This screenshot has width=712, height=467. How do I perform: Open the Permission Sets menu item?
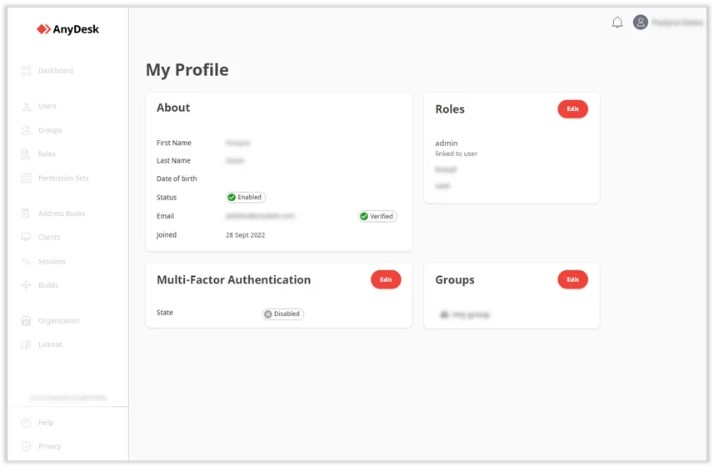[x=63, y=178]
